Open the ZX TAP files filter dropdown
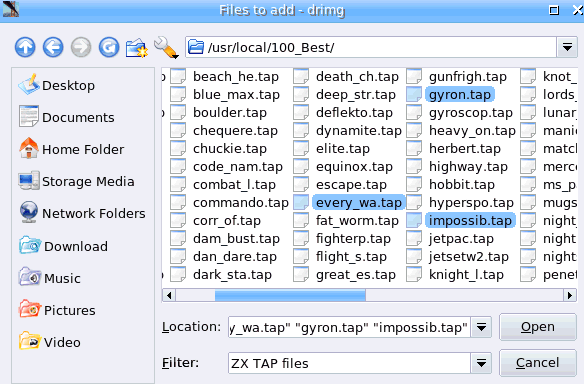584x384 pixels. tap(481, 363)
